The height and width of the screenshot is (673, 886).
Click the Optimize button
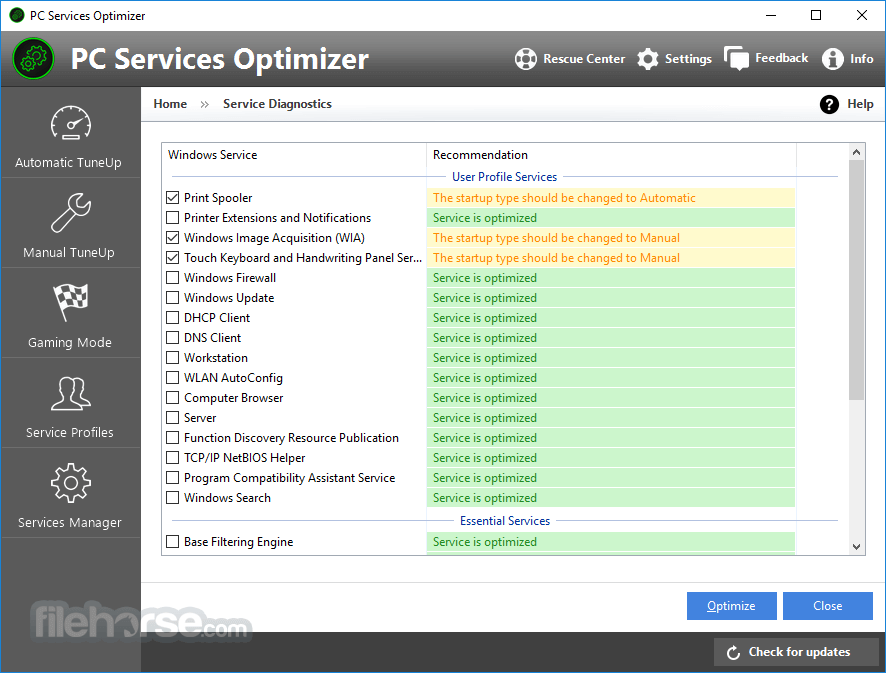[731, 606]
